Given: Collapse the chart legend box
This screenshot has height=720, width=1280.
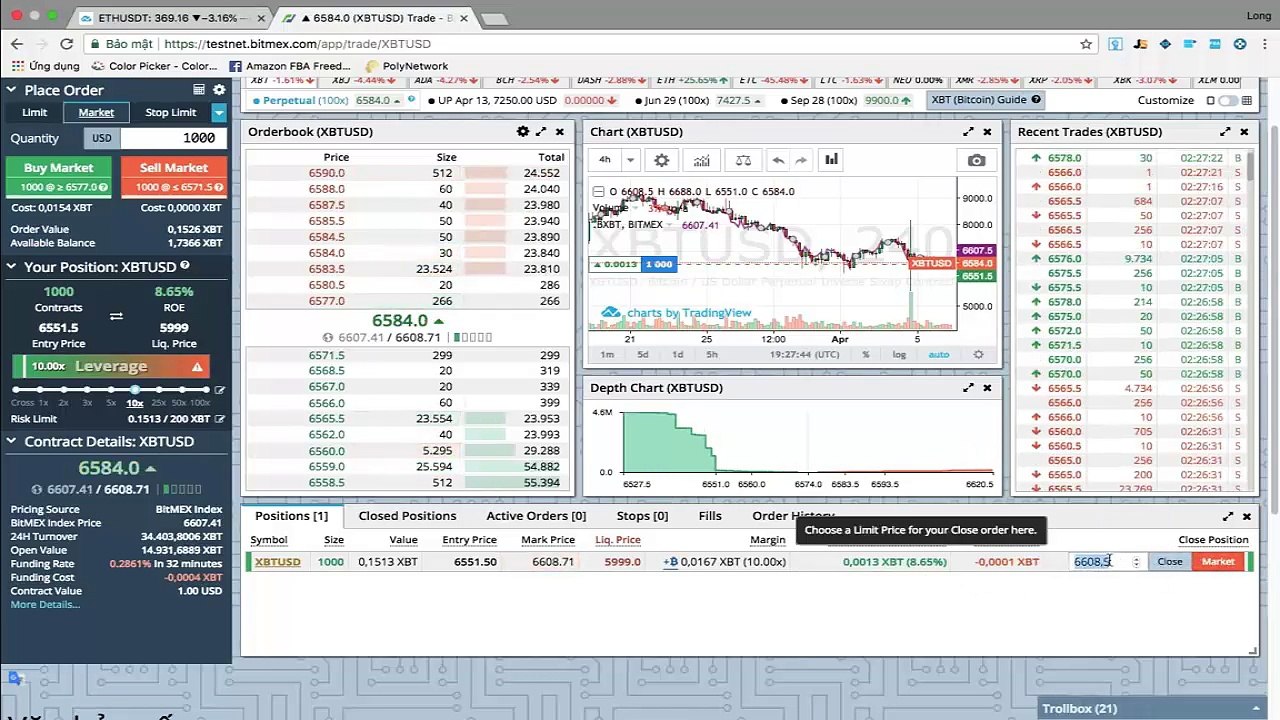Looking at the screenshot, I should [598, 192].
